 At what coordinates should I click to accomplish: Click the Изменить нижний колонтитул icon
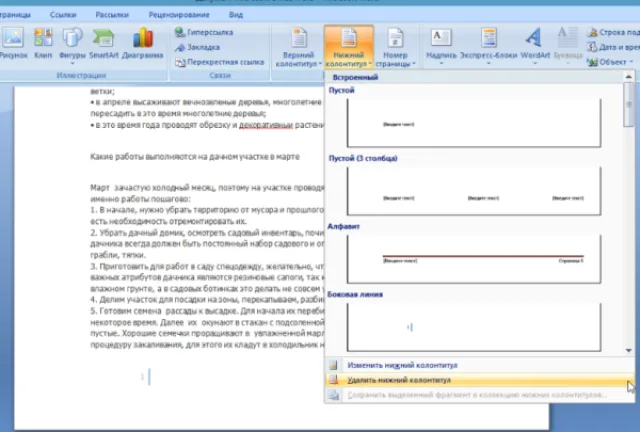334,365
